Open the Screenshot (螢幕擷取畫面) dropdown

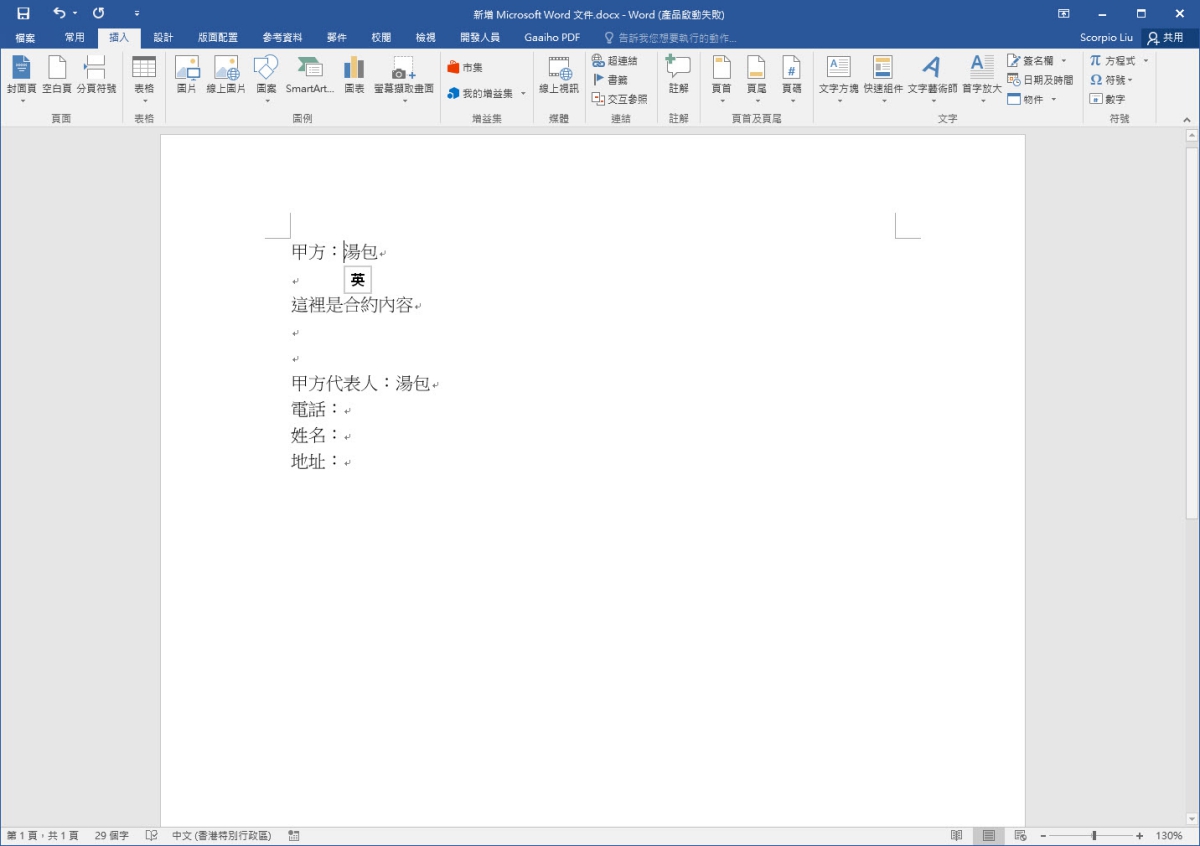(404, 78)
